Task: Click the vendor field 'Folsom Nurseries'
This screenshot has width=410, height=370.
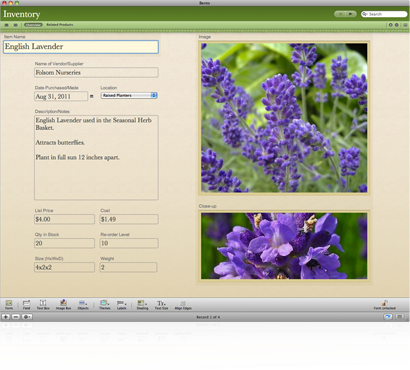Action: tap(96, 72)
